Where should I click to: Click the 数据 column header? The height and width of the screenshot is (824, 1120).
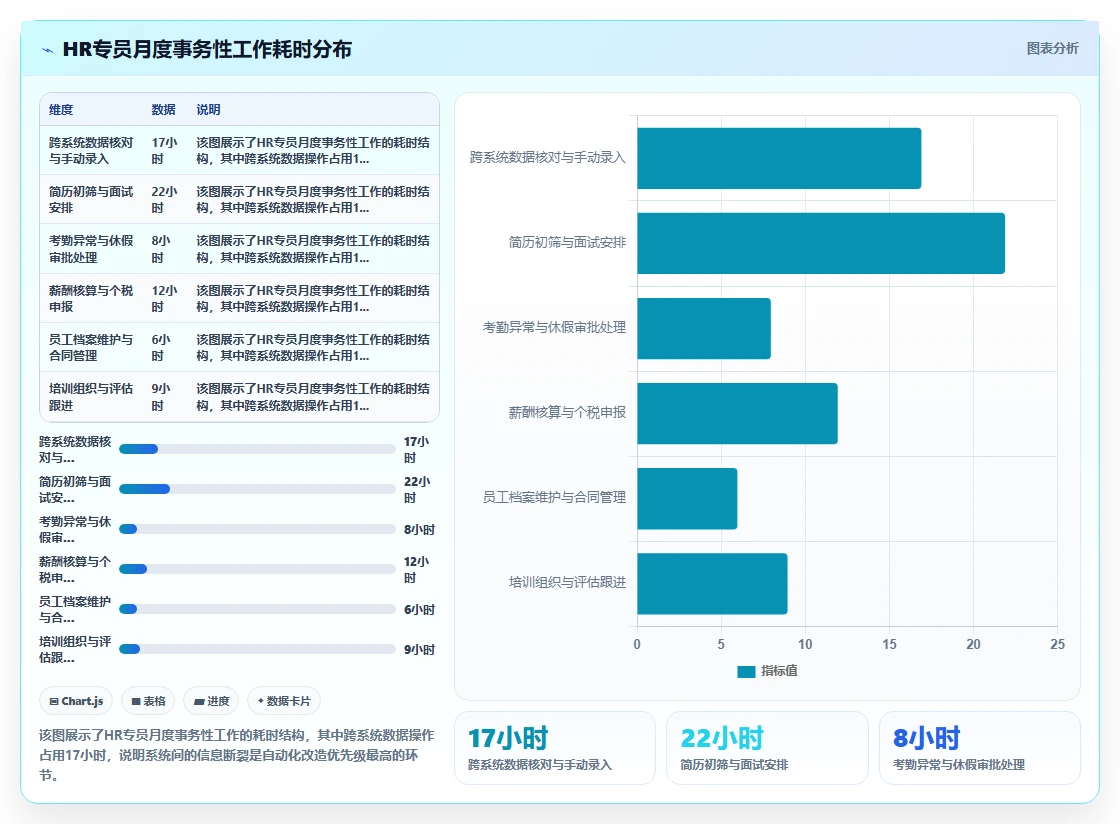click(x=164, y=109)
